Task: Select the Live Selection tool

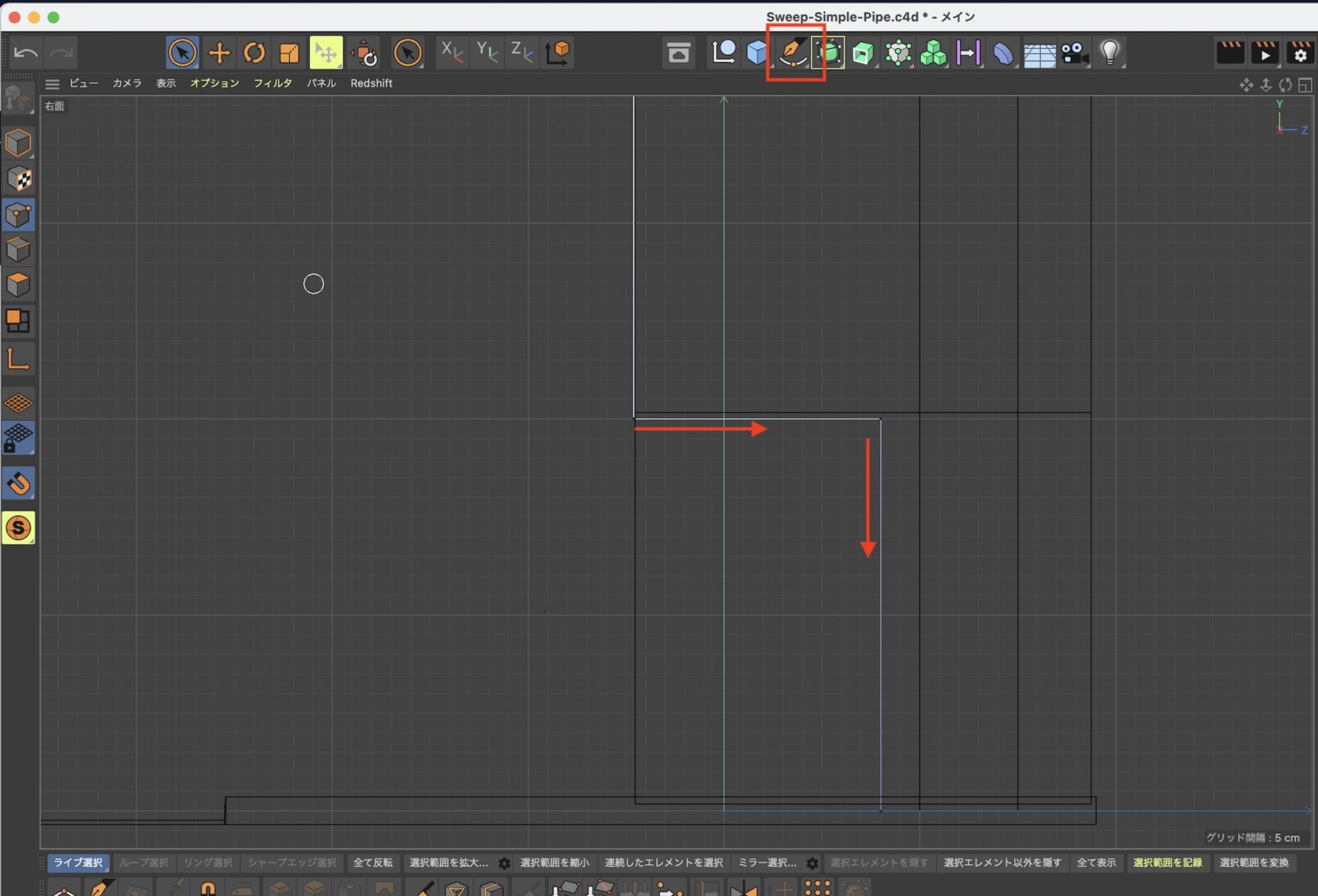Action: 181,52
